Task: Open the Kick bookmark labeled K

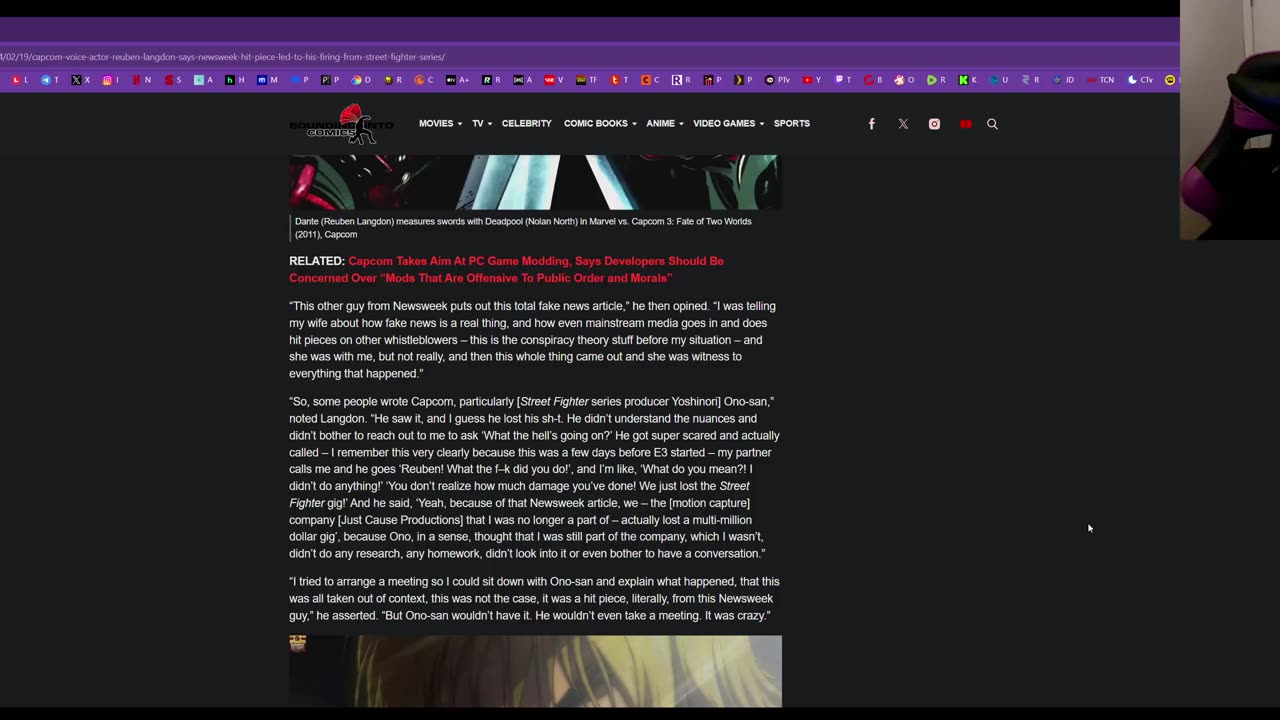Action: [968, 80]
